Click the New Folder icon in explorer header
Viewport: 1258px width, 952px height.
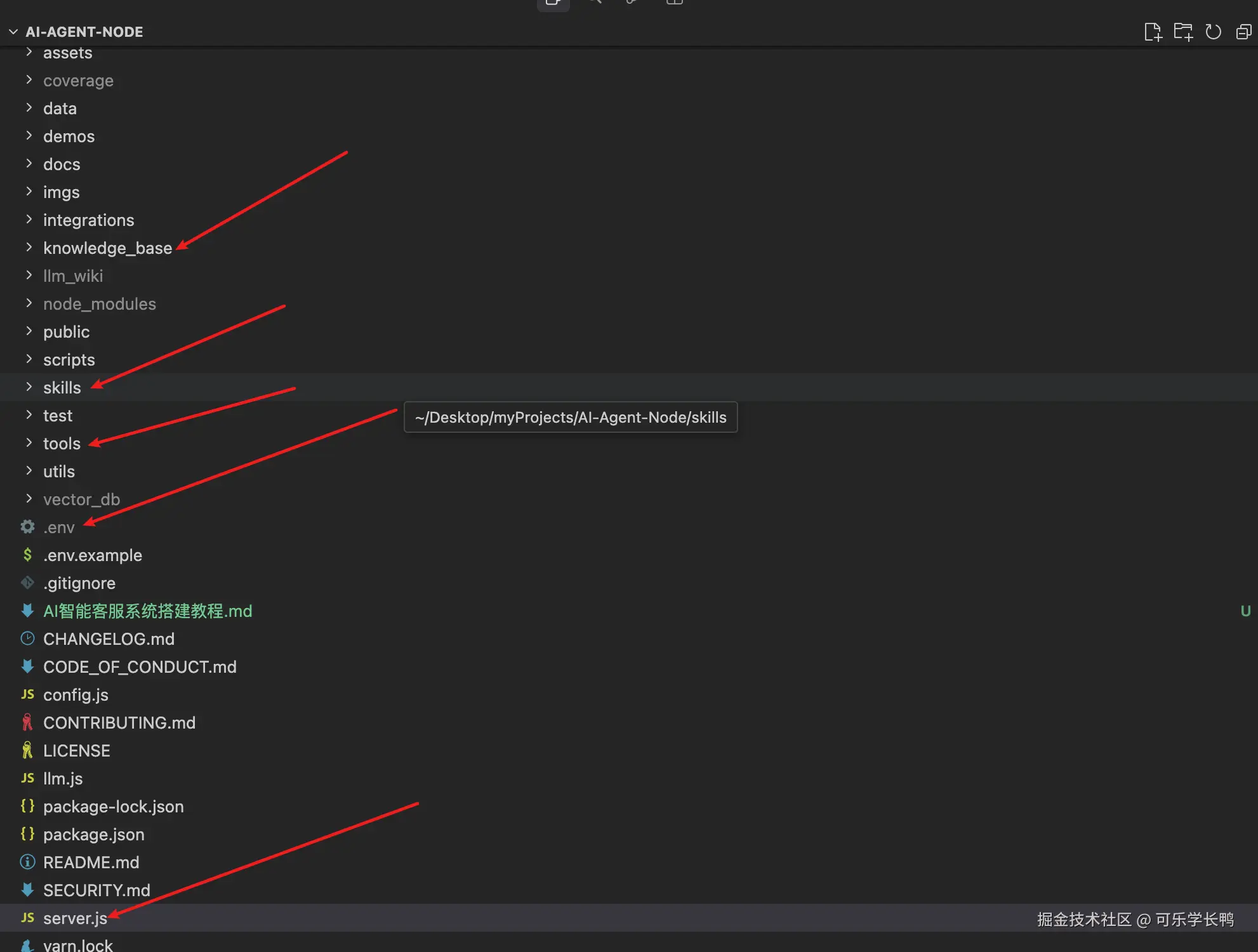[1182, 32]
